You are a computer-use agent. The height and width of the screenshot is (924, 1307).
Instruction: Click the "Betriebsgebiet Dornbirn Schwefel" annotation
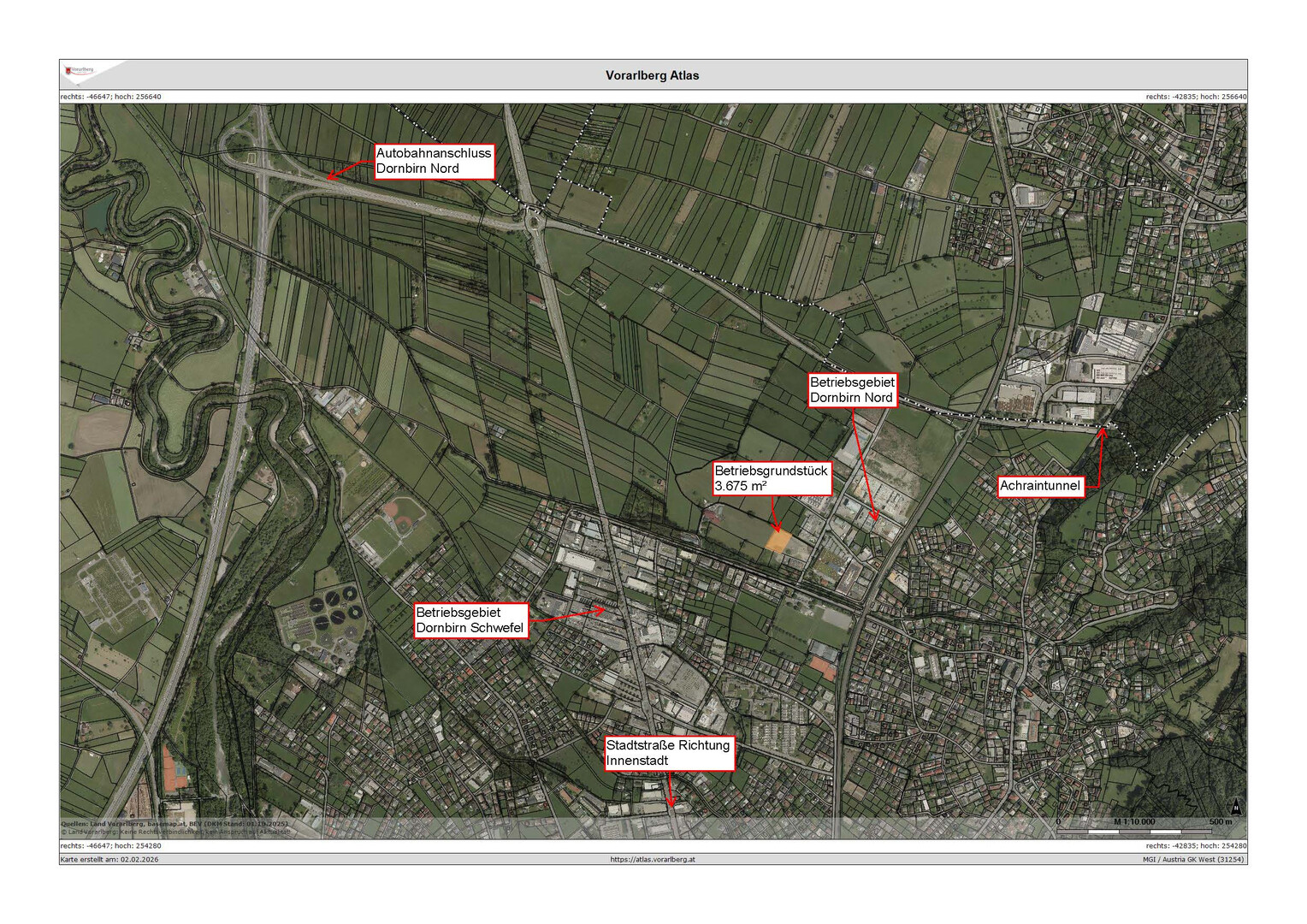470,620
